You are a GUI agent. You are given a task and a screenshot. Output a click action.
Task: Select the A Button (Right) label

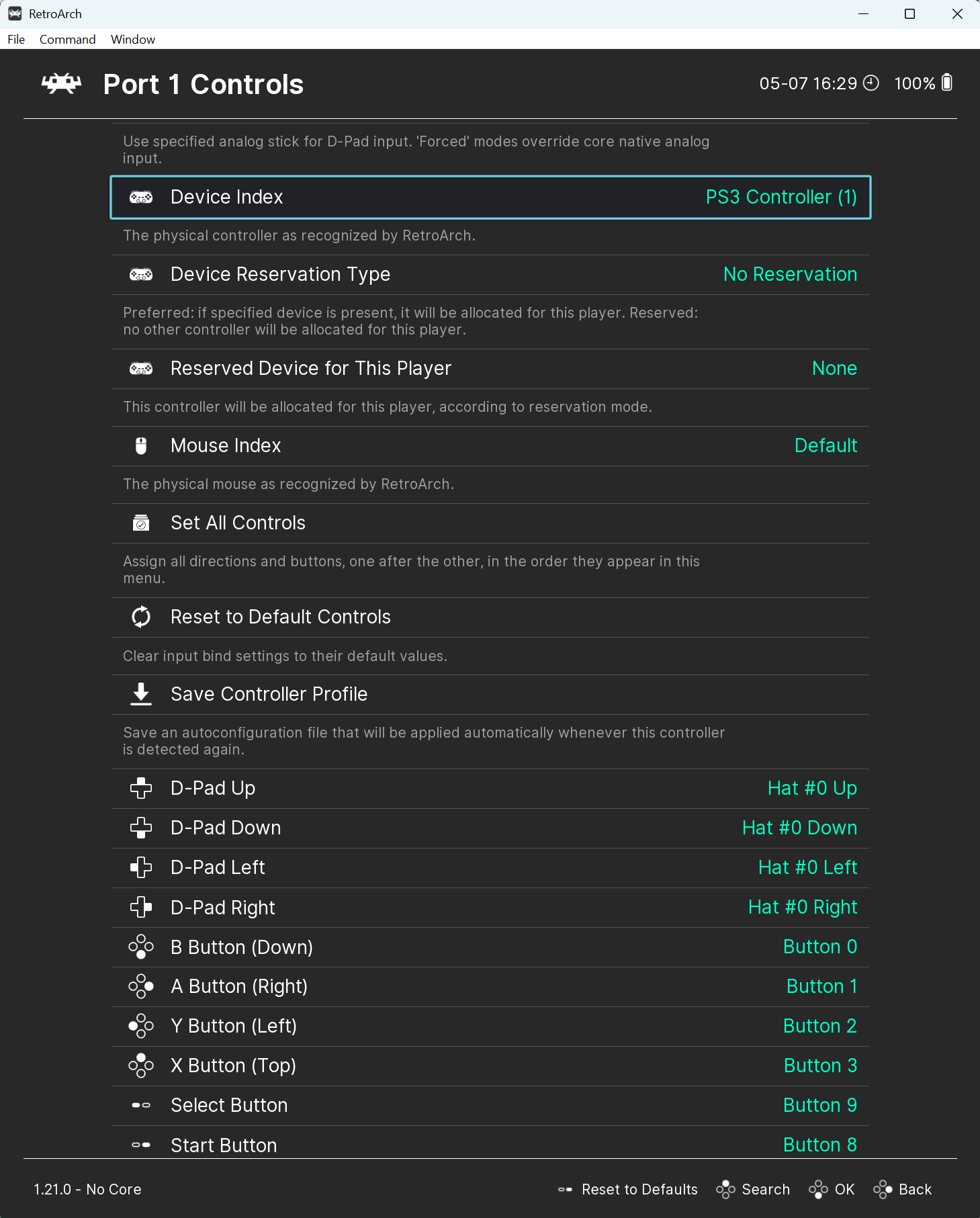pyautogui.click(x=239, y=986)
